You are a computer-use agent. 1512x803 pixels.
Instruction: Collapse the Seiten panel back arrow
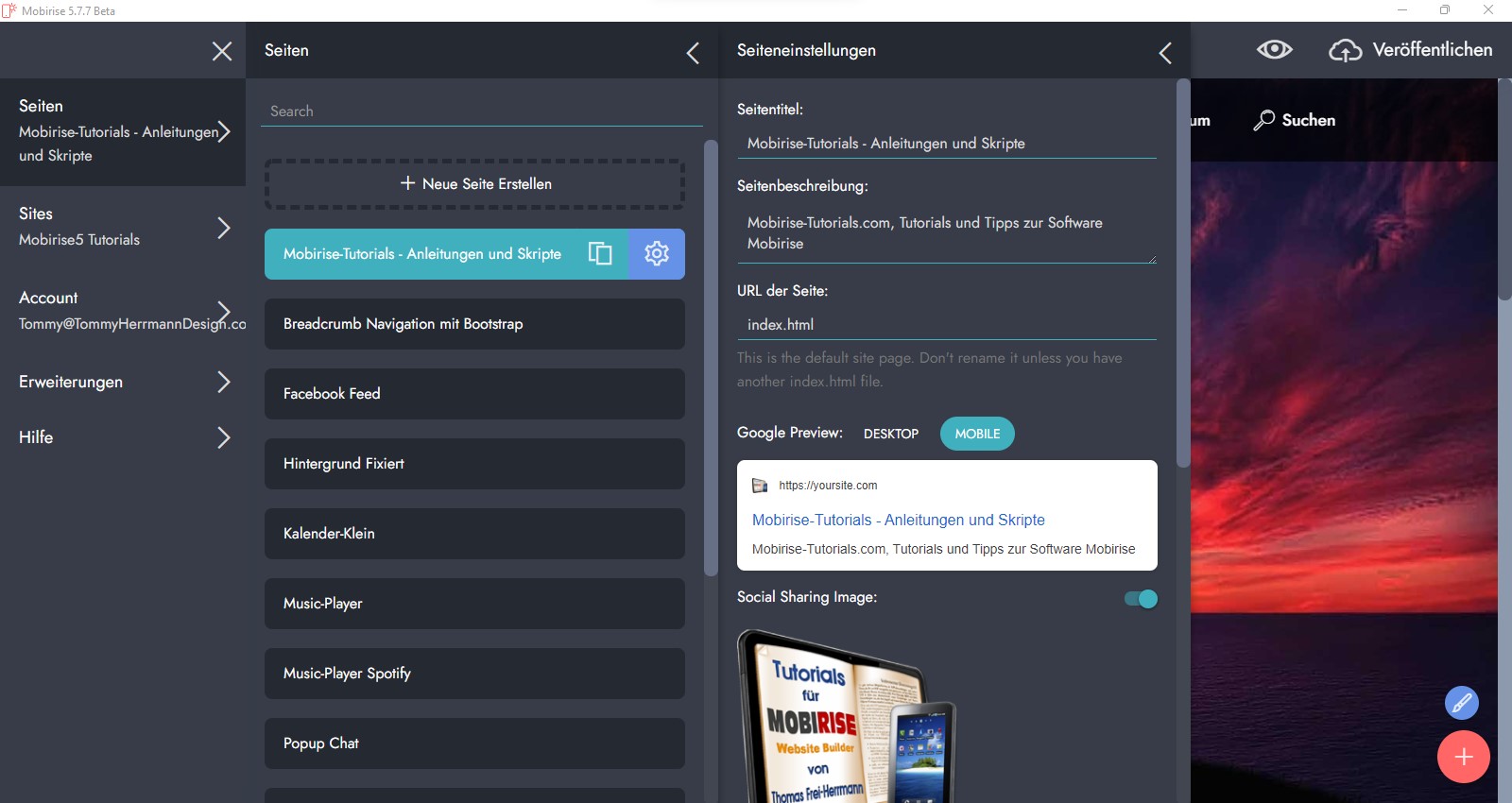pos(693,53)
